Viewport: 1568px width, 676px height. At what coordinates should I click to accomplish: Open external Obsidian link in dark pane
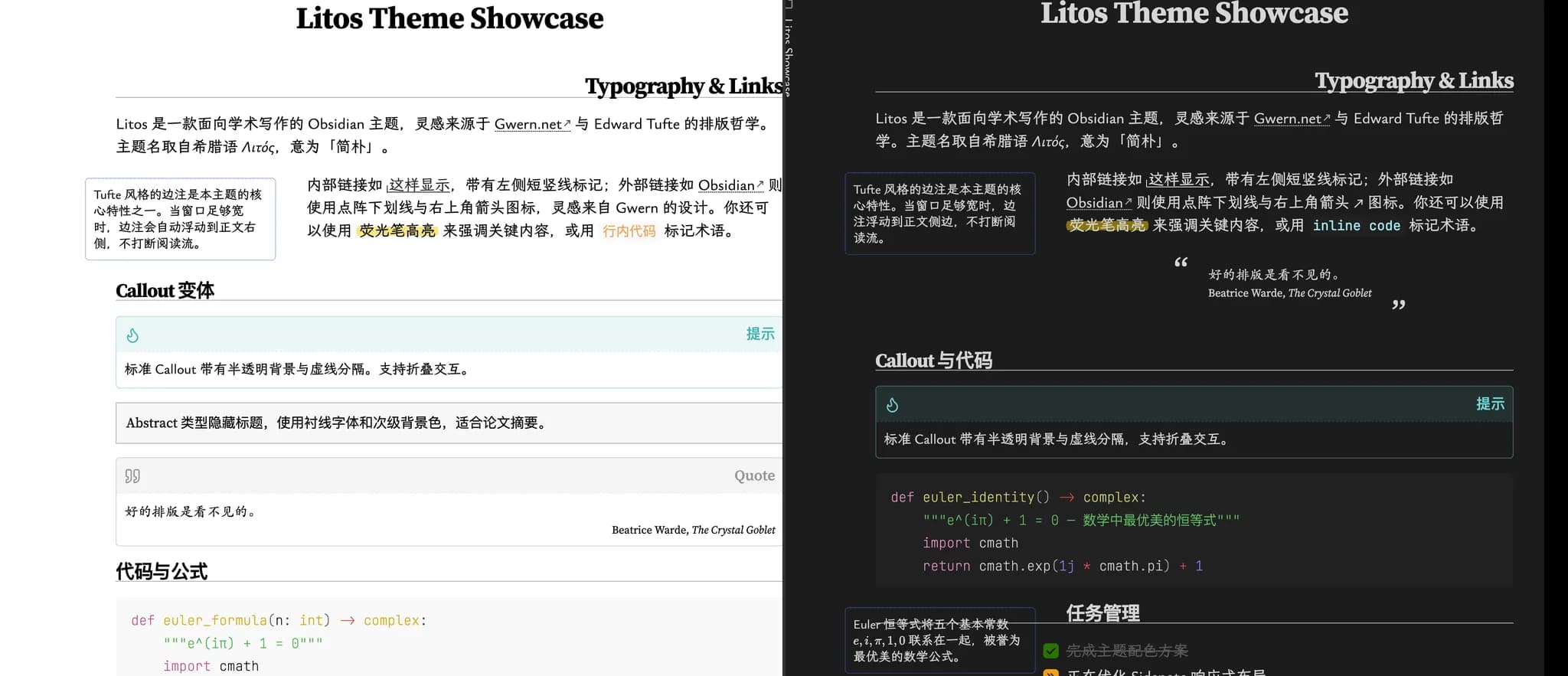pos(1099,203)
